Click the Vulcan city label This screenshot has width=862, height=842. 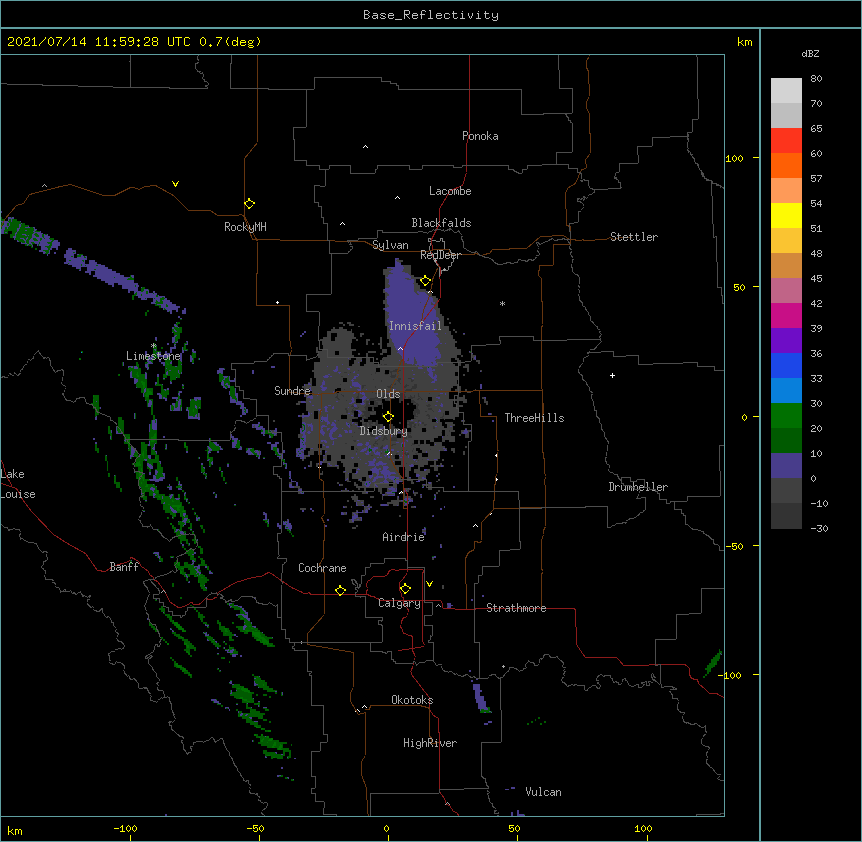[543, 792]
